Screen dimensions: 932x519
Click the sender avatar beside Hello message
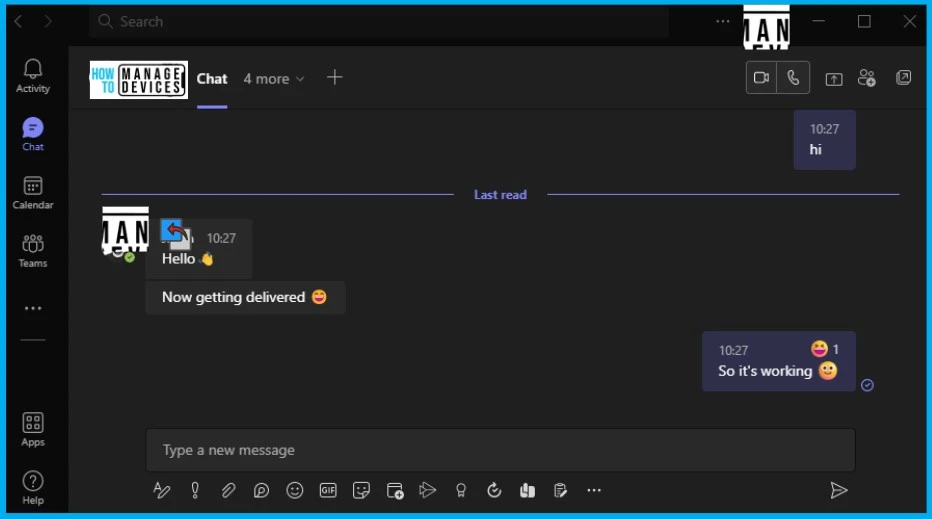125,231
